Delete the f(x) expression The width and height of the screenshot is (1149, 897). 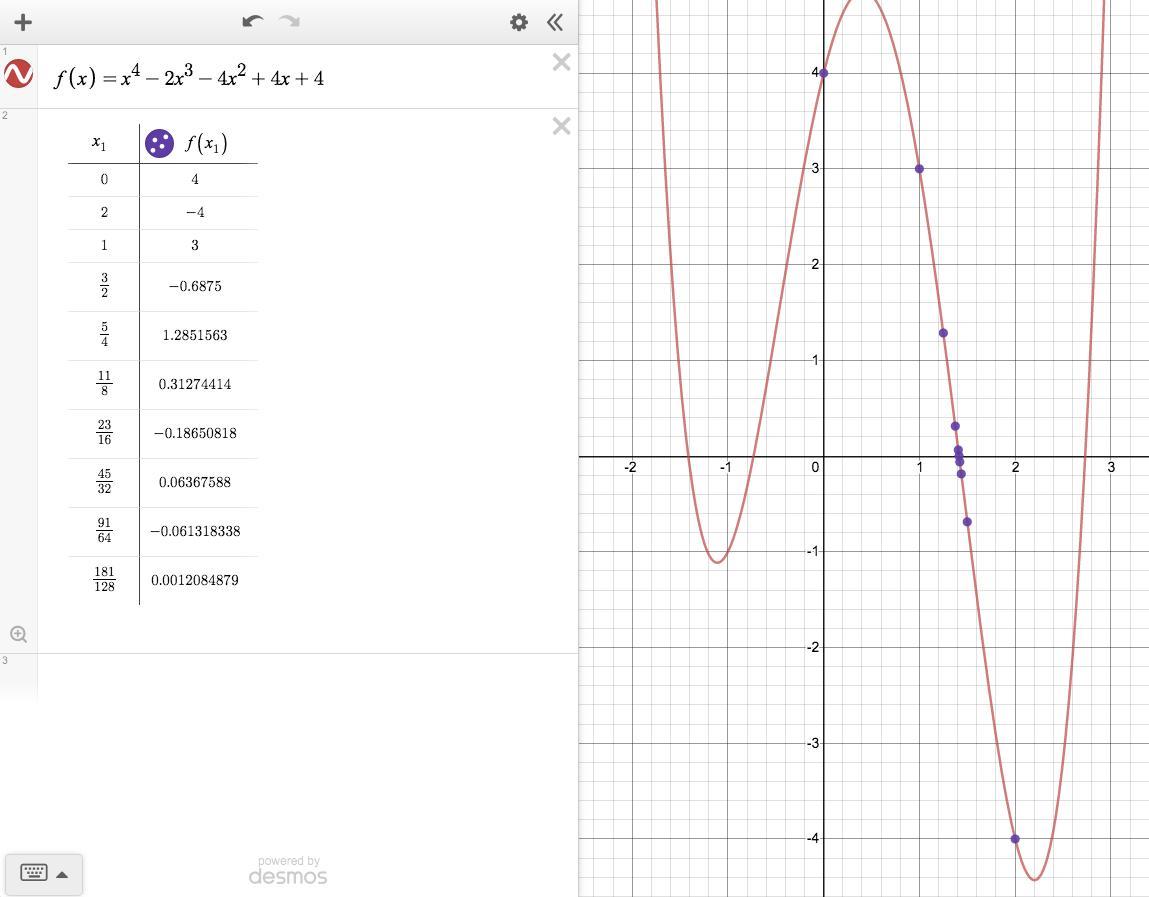coord(561,63)
